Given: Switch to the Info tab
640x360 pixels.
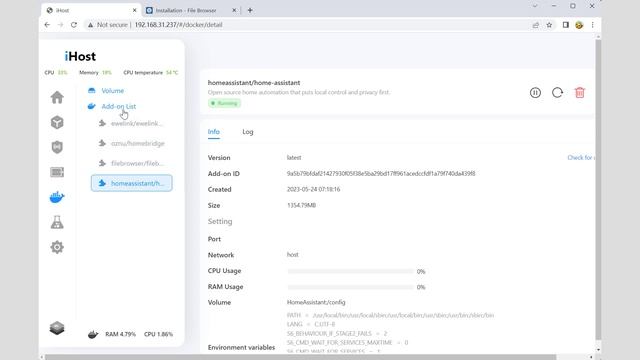Looking at the screenshot, I should [213, 131].
